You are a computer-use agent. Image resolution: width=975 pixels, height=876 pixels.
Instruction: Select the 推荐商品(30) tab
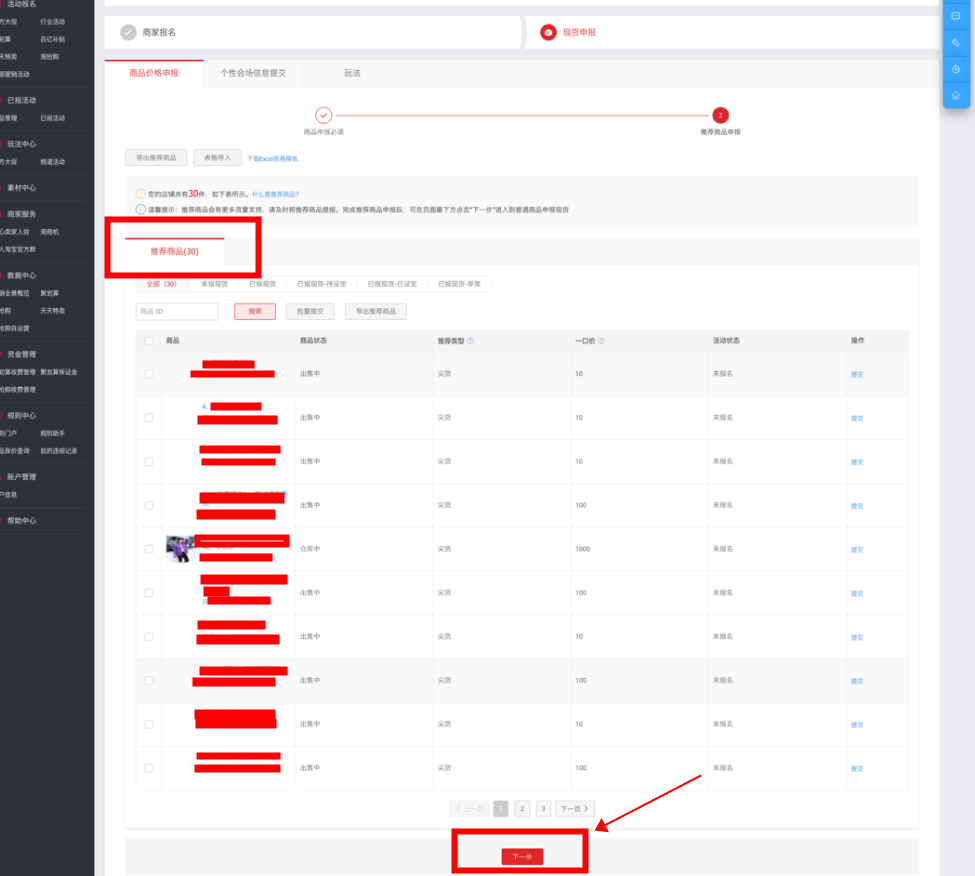(175, 251)
